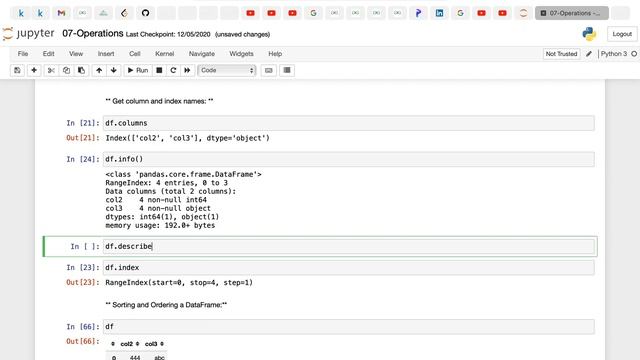This screenshot has height=360, width=640.
Task: Click the Last Checkpoint date text
Action: pyautogui.click(x=168, y=34)
